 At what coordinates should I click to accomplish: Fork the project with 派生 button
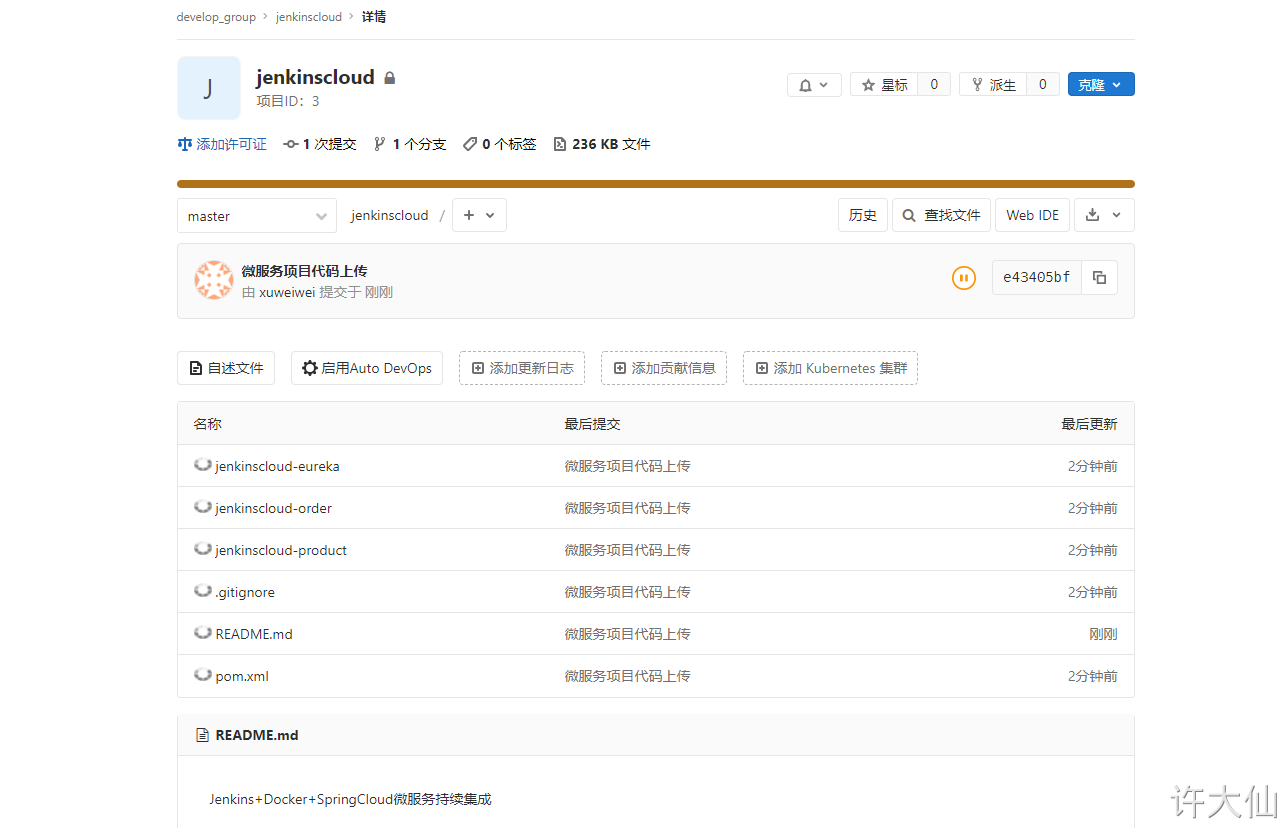[x=993, y=85]
